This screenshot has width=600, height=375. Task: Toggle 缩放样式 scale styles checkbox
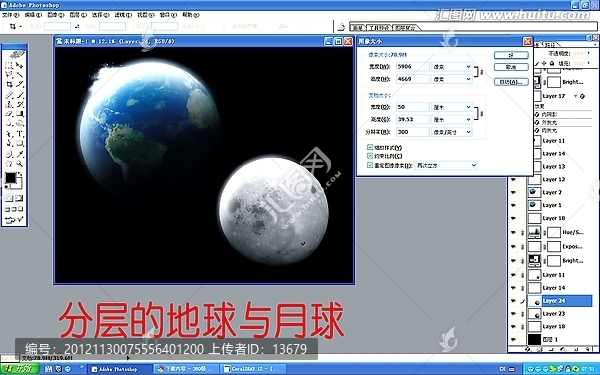tap(370, 147)
